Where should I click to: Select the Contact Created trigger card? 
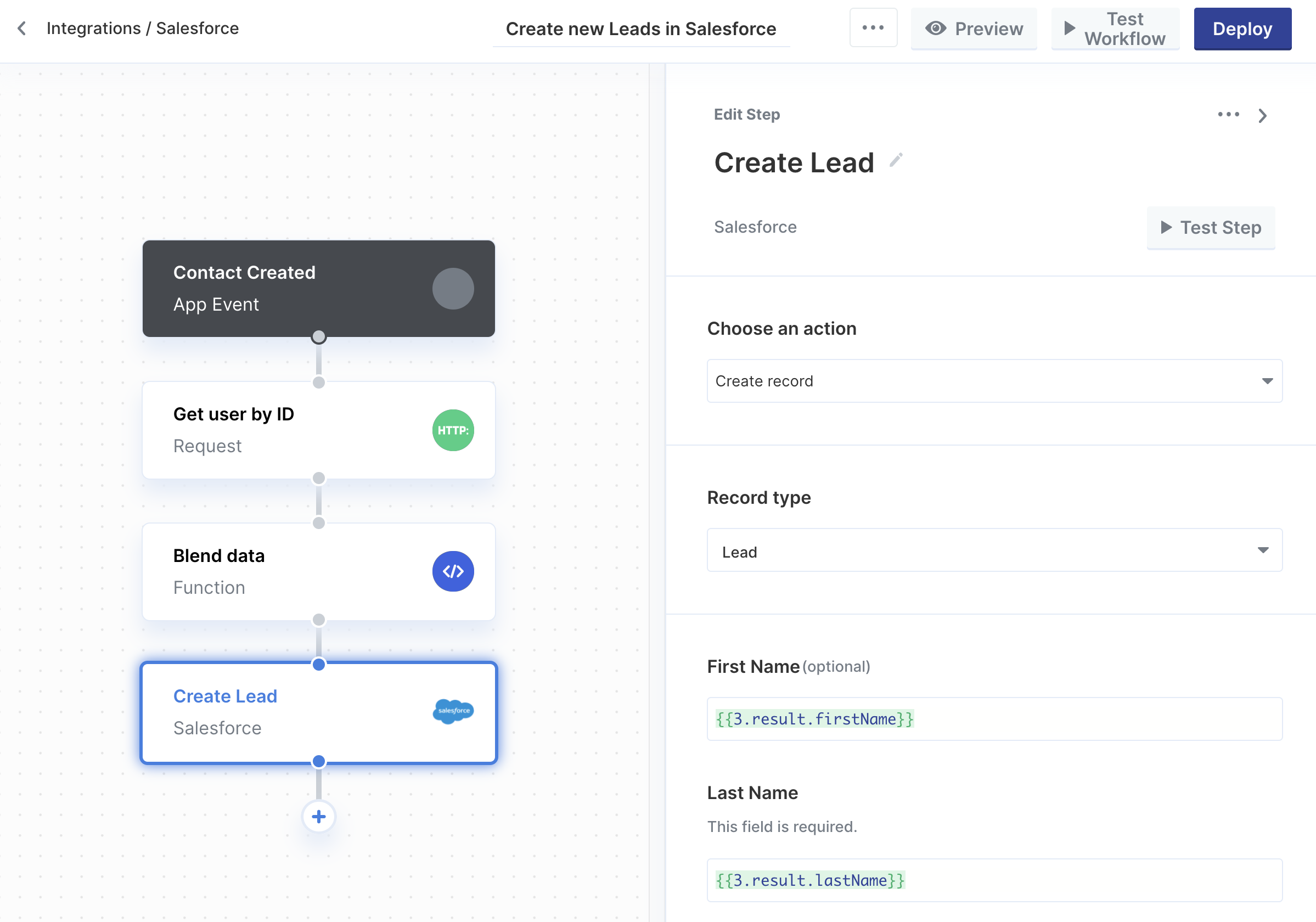point(319,288)
